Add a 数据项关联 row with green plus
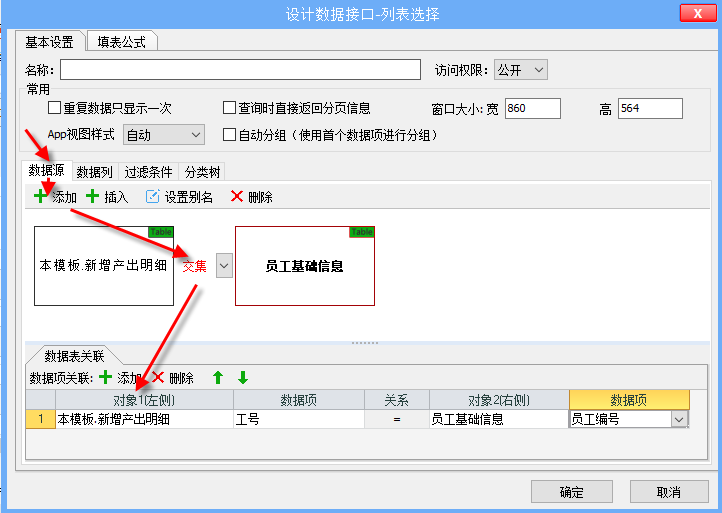Image resolution: width=722 pixels, height=513 pixels. tap(105, 377)
